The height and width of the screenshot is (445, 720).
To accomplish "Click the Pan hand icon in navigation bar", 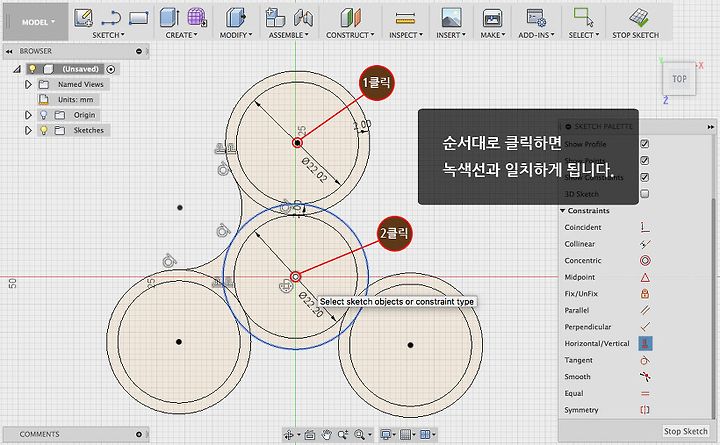I will coord(326,434).
